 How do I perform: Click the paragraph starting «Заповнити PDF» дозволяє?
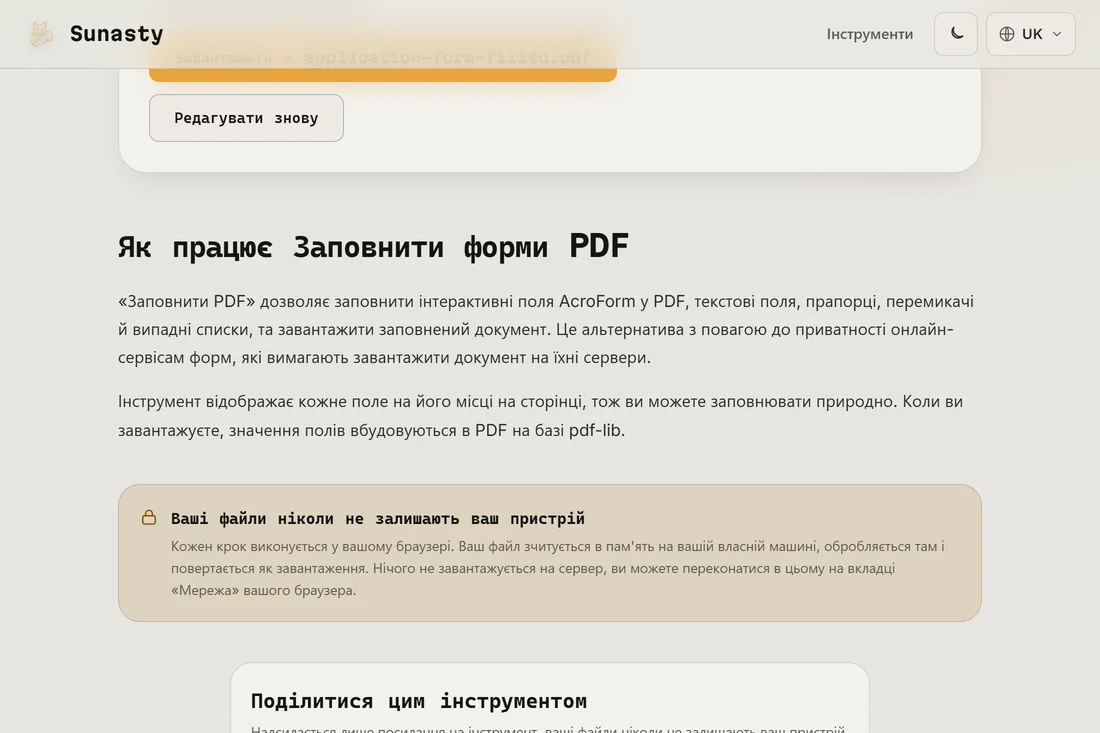click(546, 329)
